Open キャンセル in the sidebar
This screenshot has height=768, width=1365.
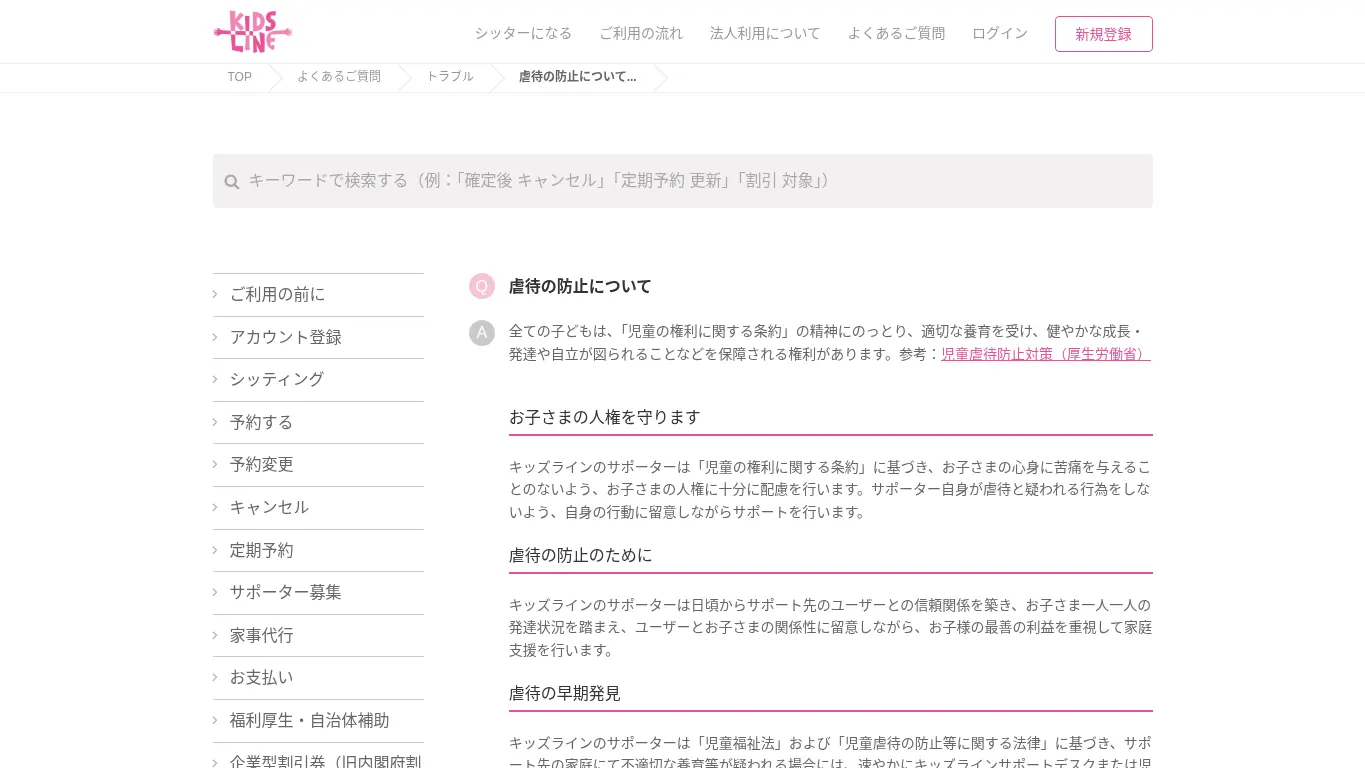(x=318, y=508)
